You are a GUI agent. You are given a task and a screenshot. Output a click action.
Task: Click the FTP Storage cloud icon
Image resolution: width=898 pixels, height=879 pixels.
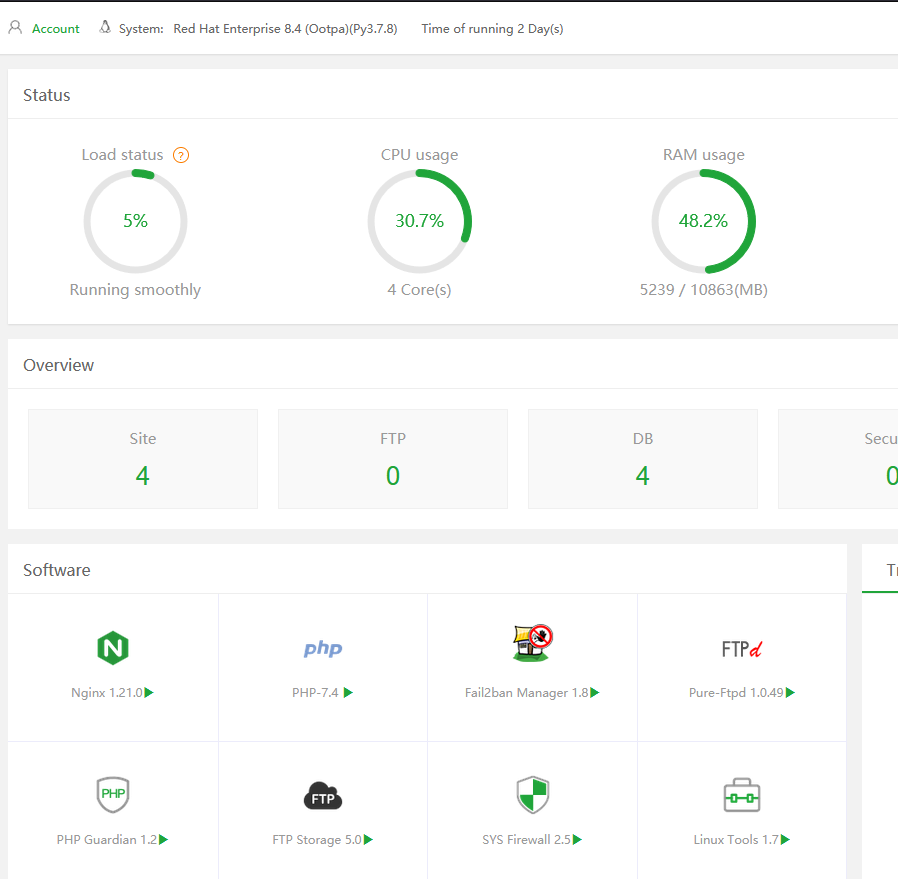coord(322,797)
